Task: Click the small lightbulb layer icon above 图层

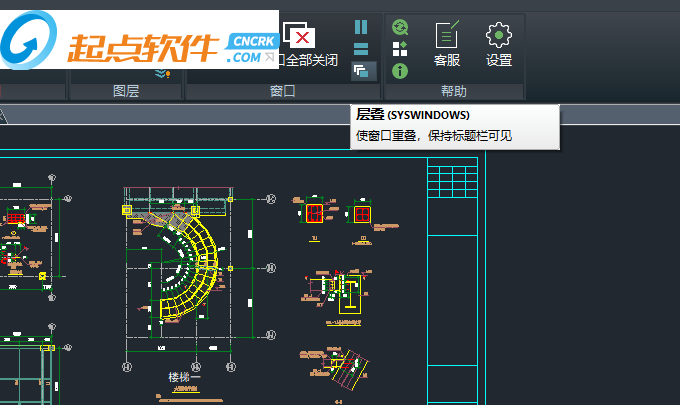Action: pyautogui.click(x=163, y=74)
